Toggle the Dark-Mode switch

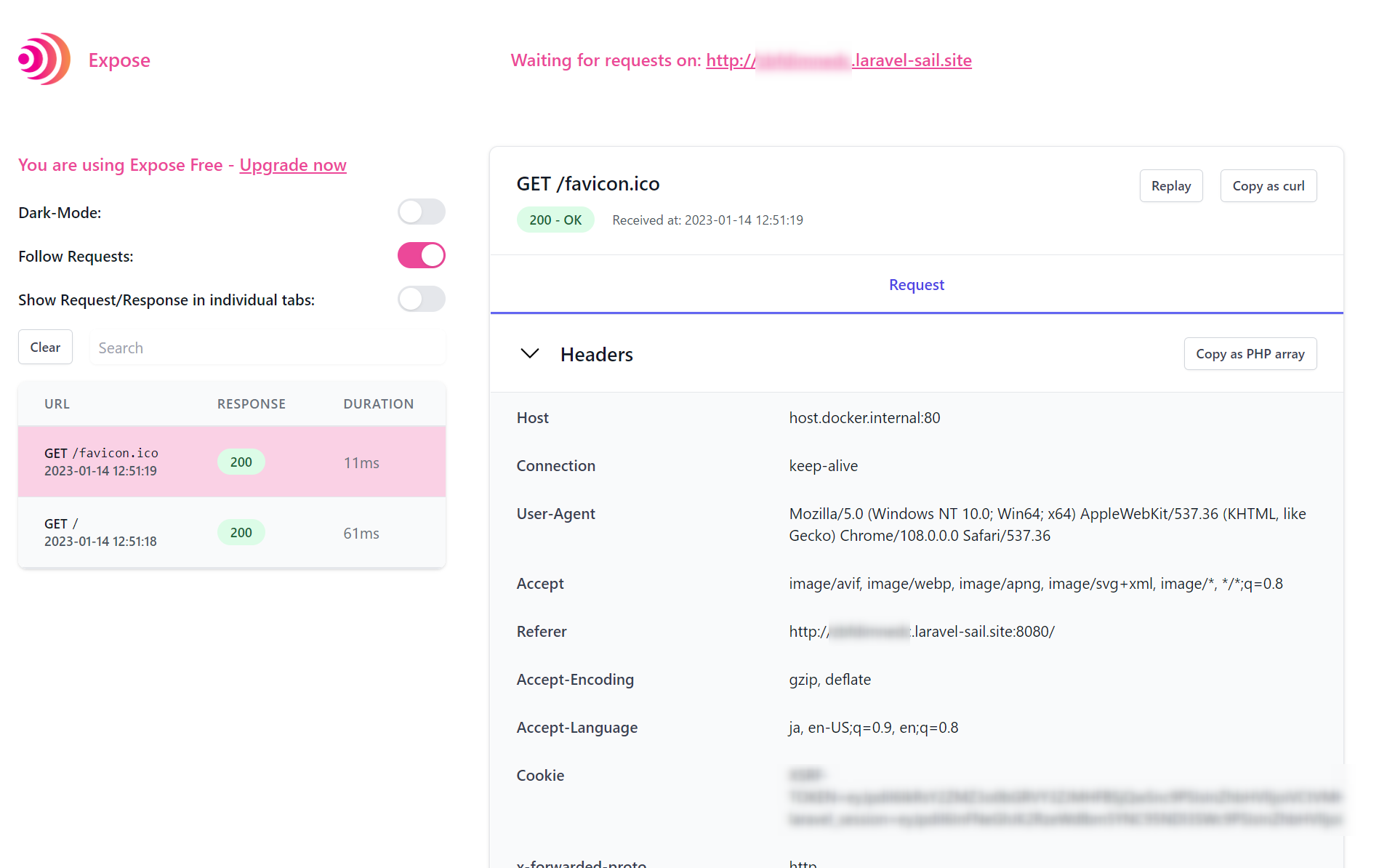[421, 212]
